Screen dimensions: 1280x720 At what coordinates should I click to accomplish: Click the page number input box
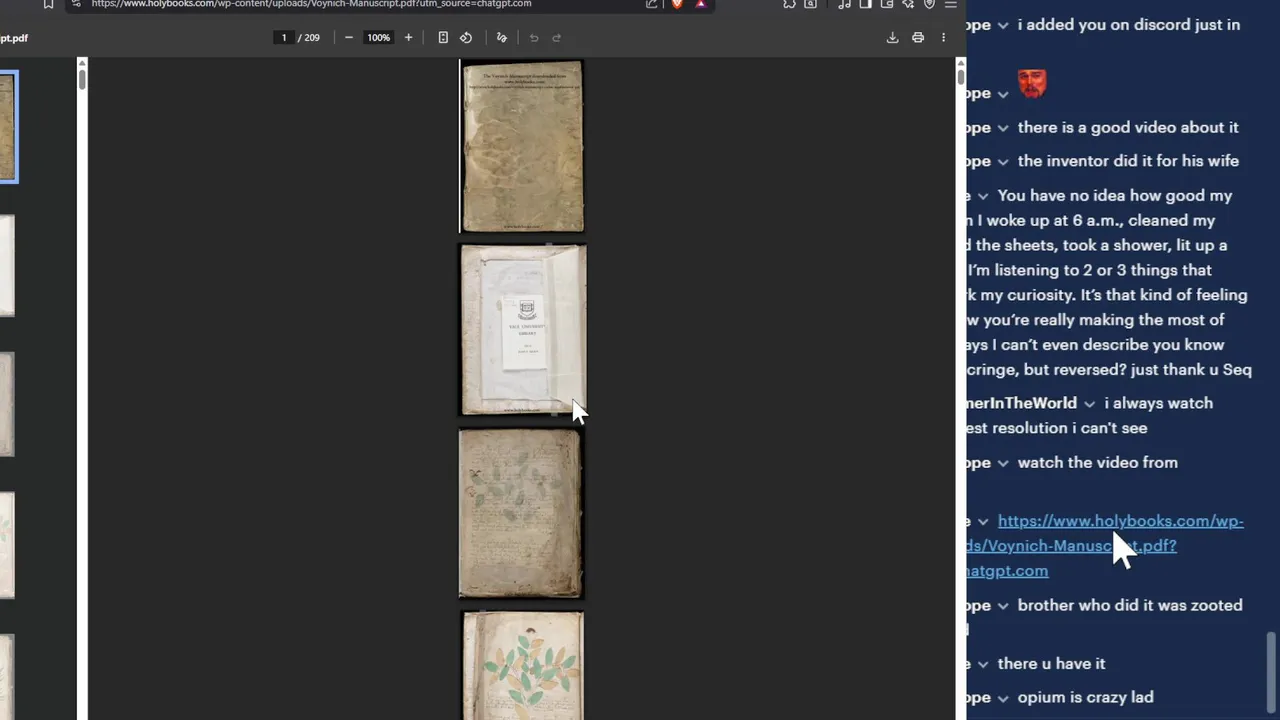click(284, 37)
